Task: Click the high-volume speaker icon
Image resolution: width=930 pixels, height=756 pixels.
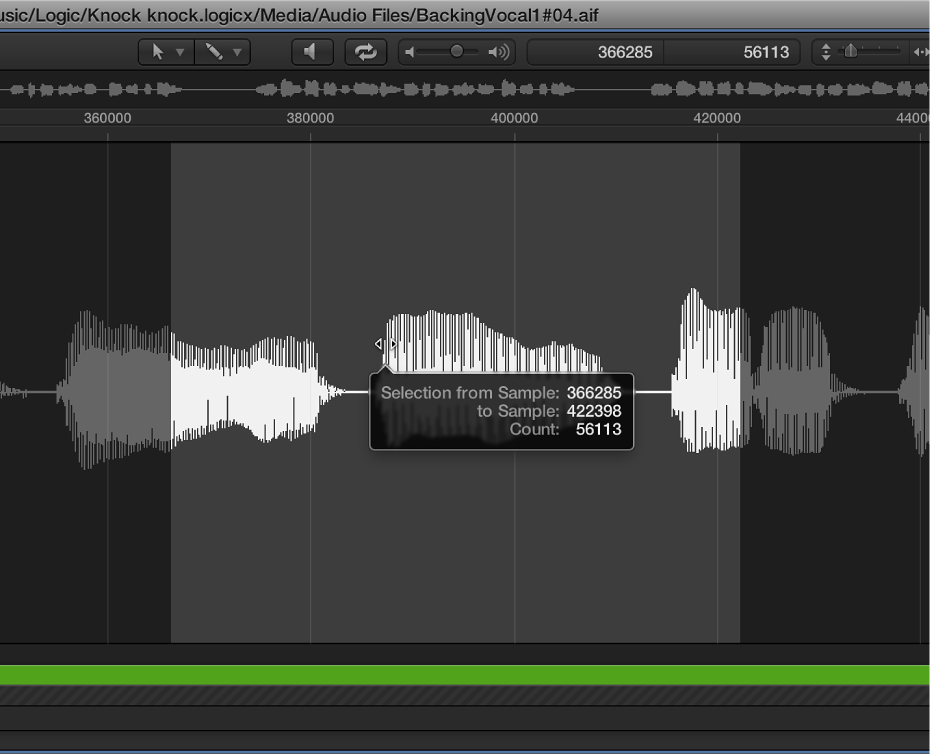Action: coord(498,52)
